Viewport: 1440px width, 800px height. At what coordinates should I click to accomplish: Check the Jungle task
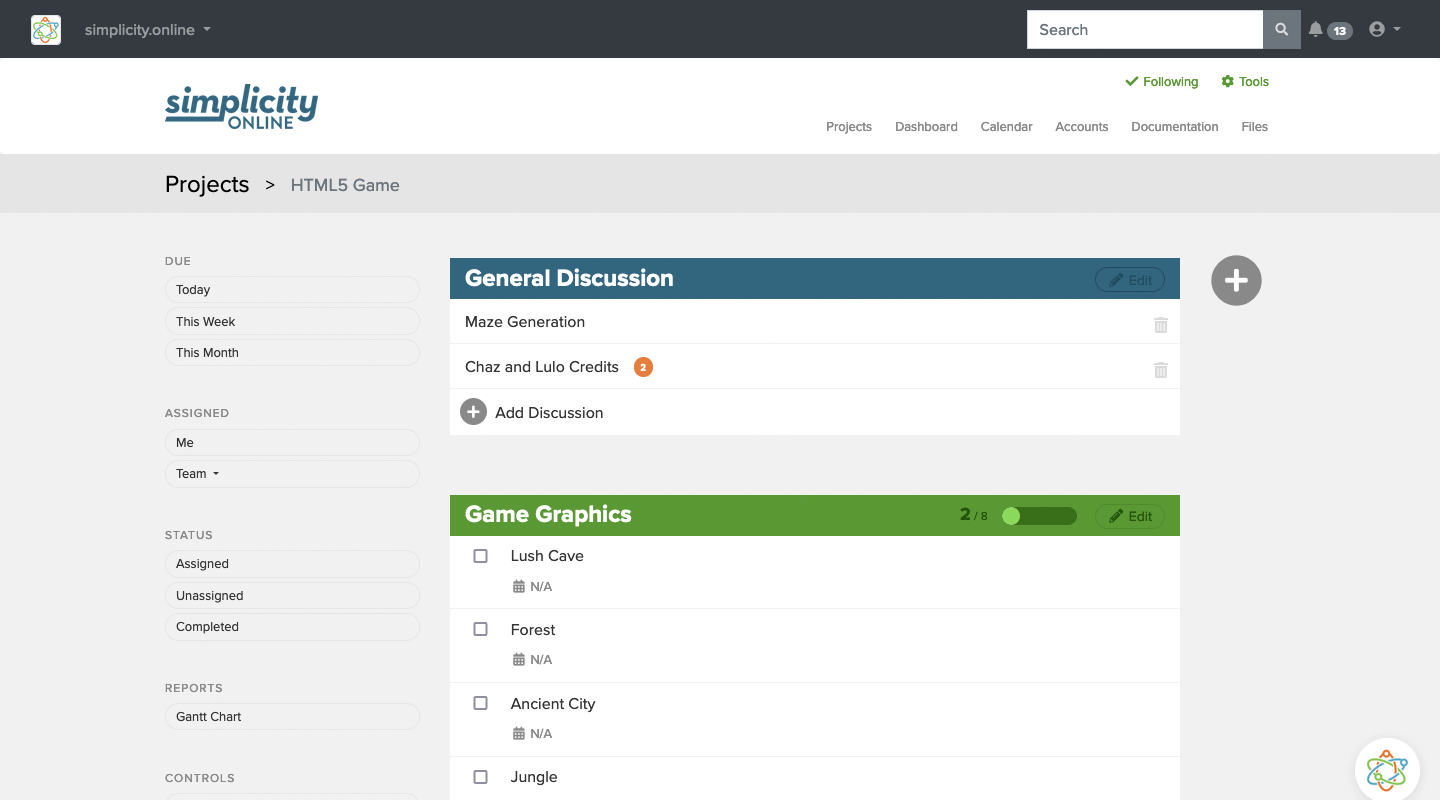click(481, 777)
